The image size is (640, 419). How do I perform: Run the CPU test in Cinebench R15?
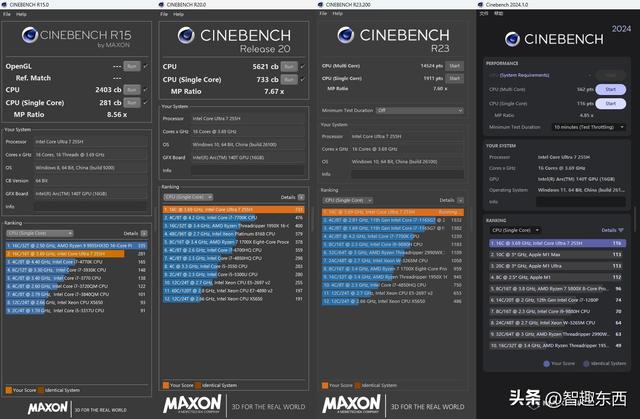pyautogui.click(x=132, y=89)
